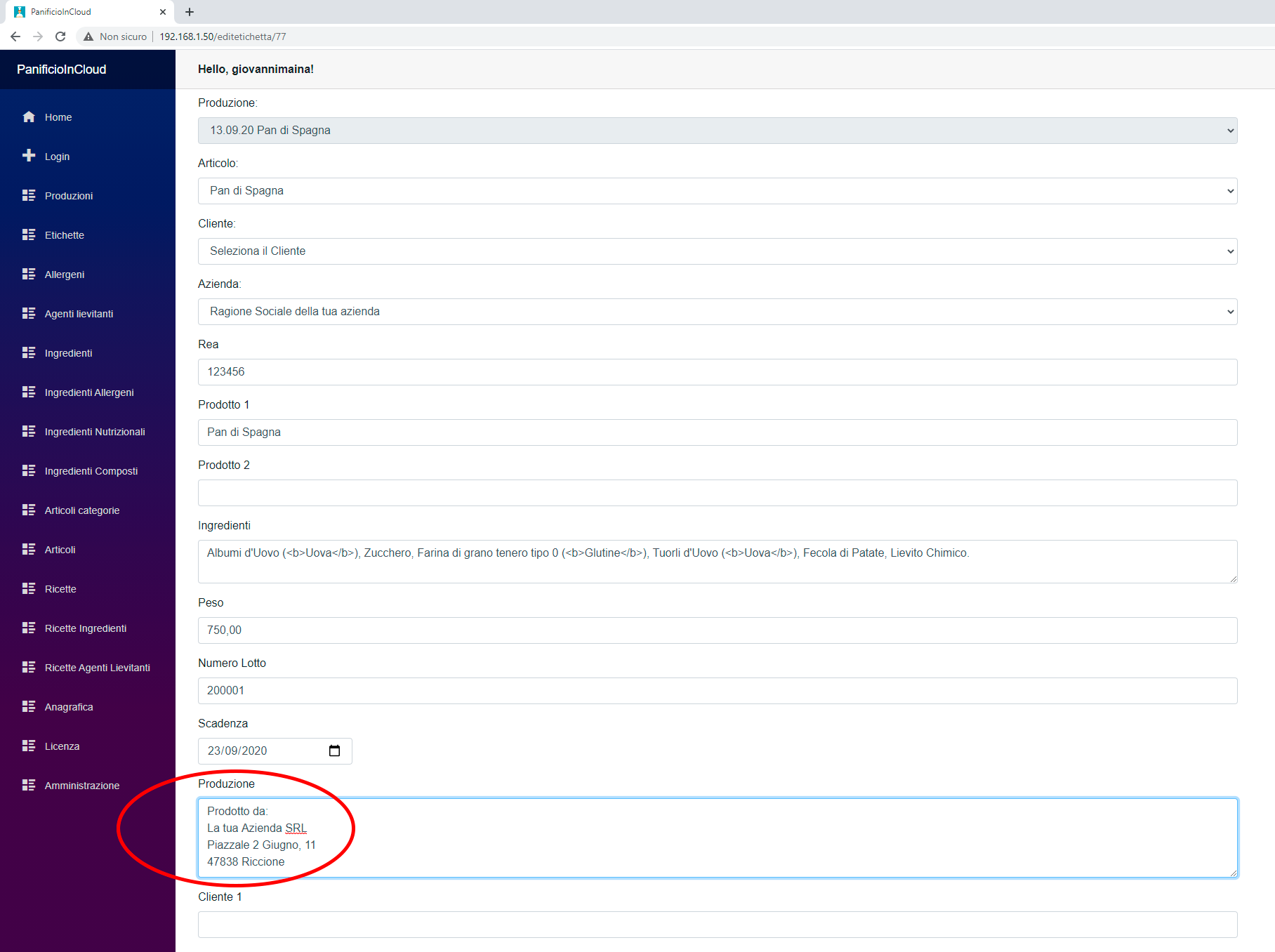This screenshot has height=952, width=1275.
Task: Close the PanificioInCloud browser tab
Action: tap(163, 12)
